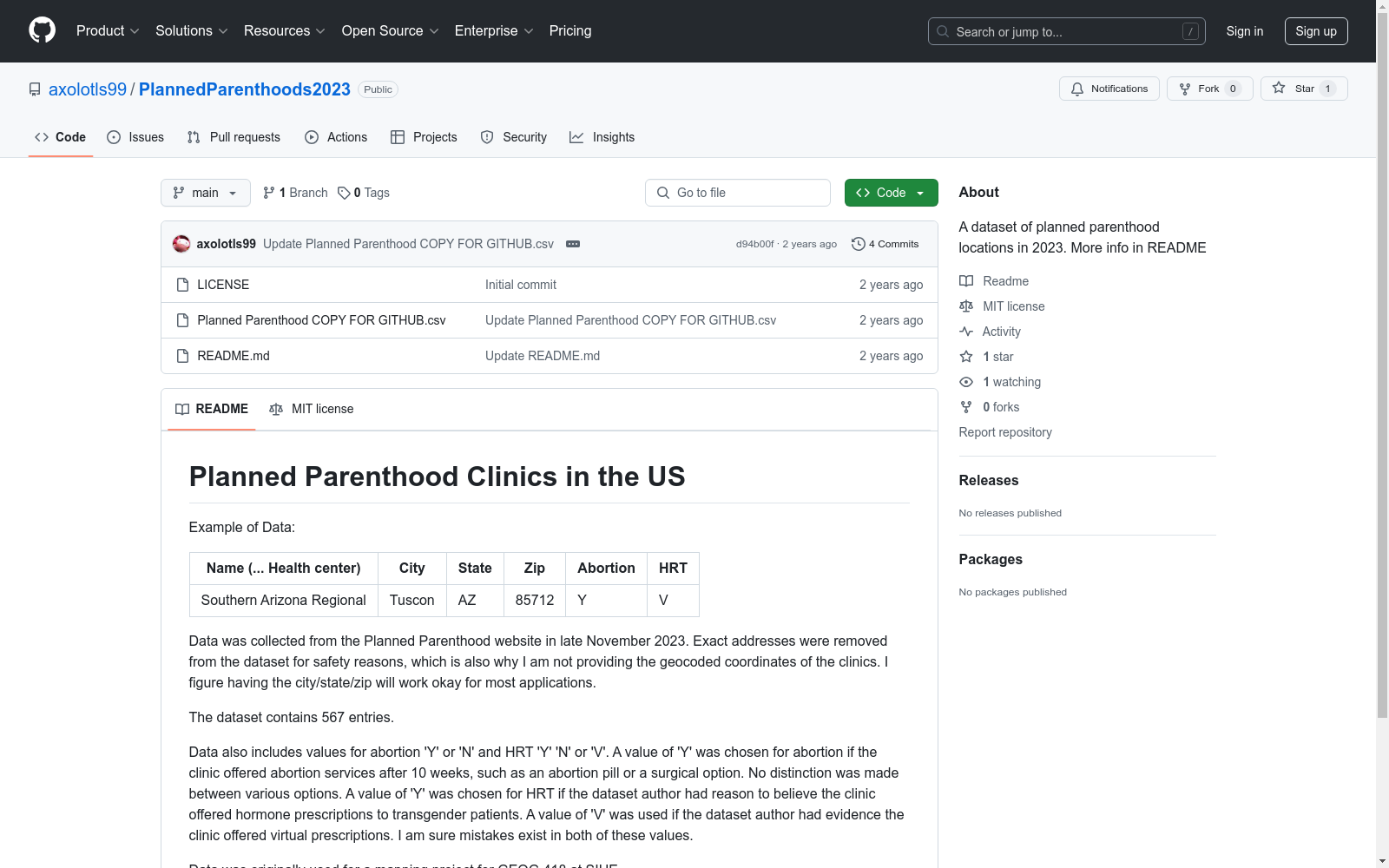Focus the Go to file input
This screenshot has height=868, width=1389.
coord(738,193)
